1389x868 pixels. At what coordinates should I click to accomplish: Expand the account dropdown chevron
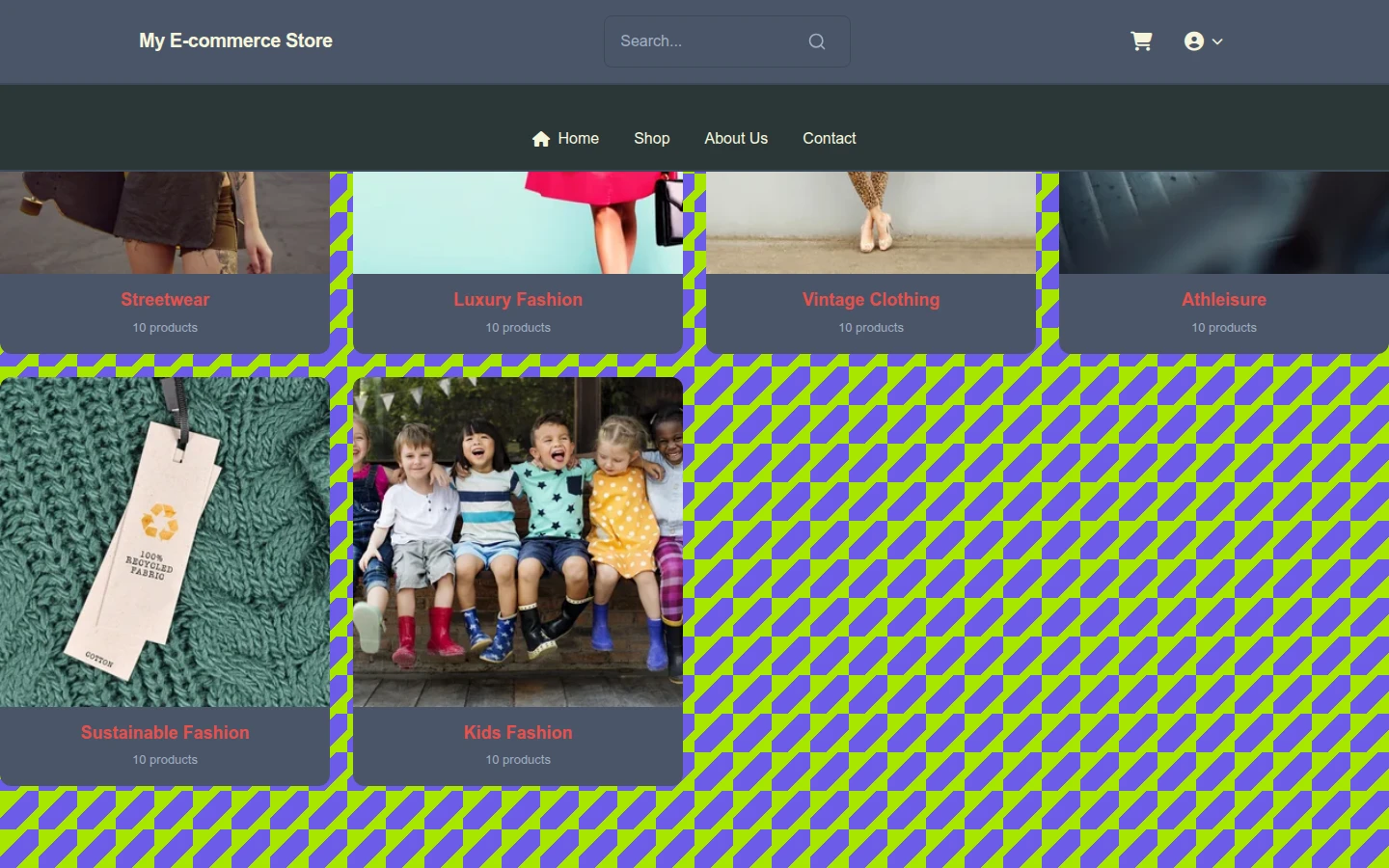(x=1217, y=41)
